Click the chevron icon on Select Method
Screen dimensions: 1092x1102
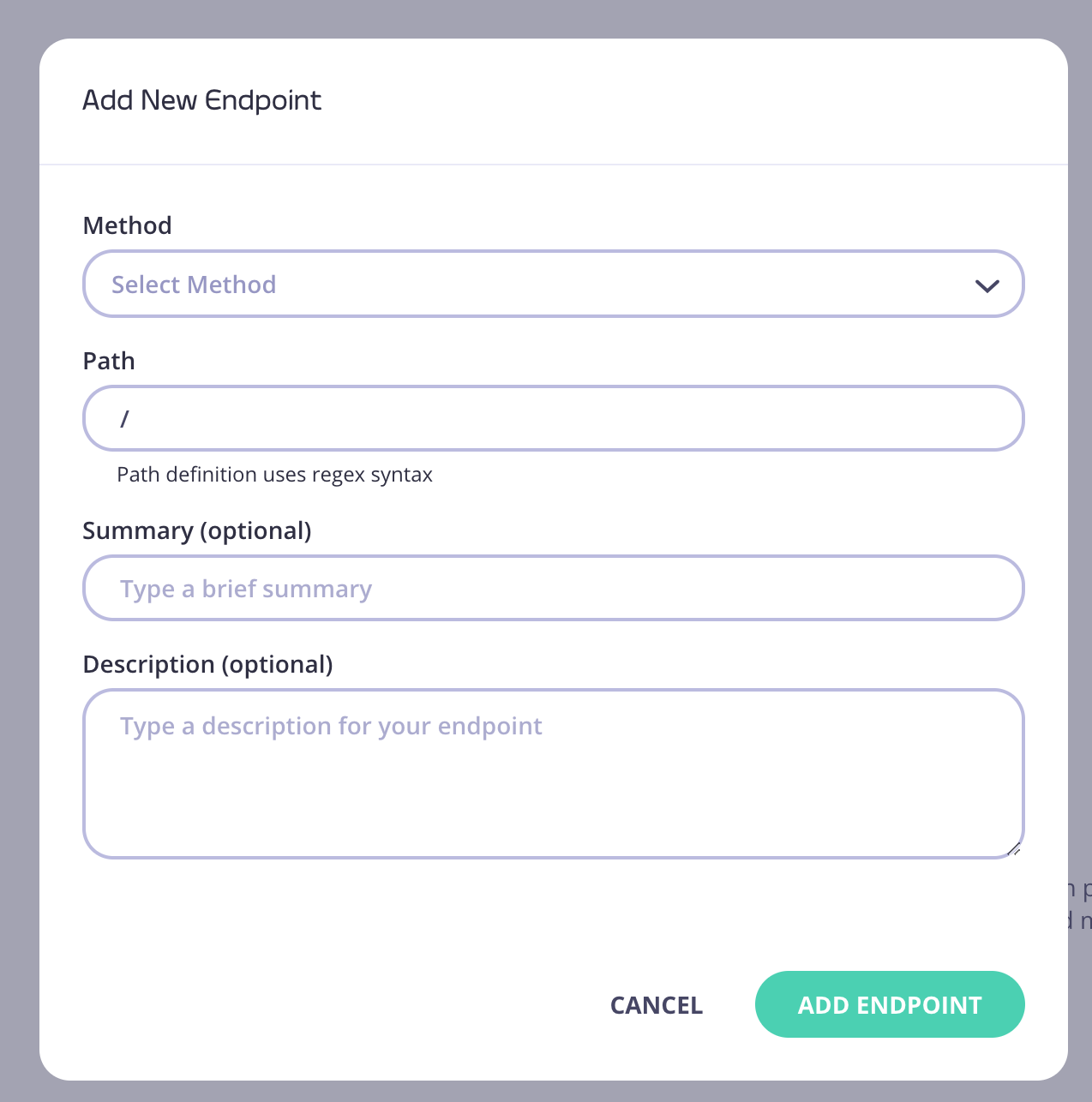tap(987, 284)
